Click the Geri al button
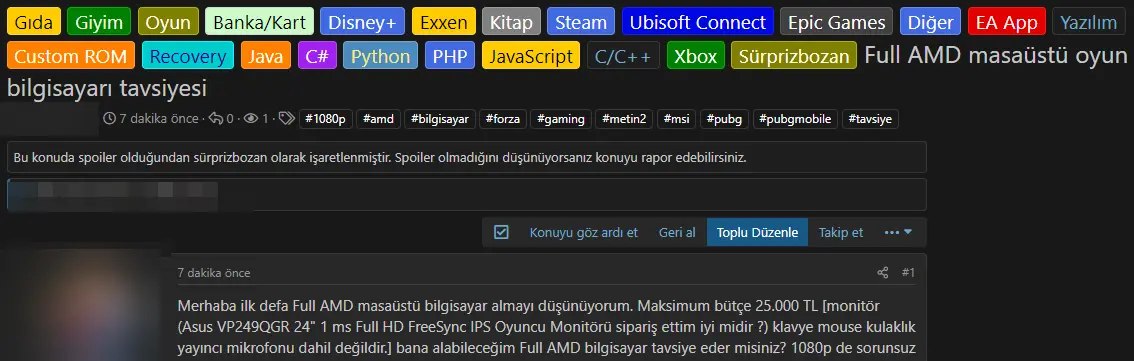Screen dimensions: 1134x361 [x=677, y=232]
